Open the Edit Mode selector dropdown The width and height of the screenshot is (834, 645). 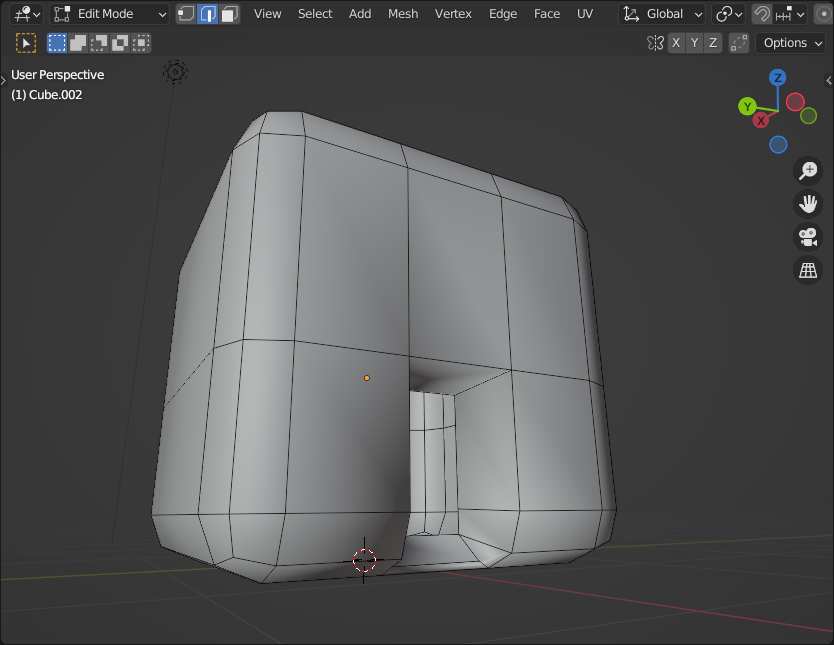coord(110,14)
